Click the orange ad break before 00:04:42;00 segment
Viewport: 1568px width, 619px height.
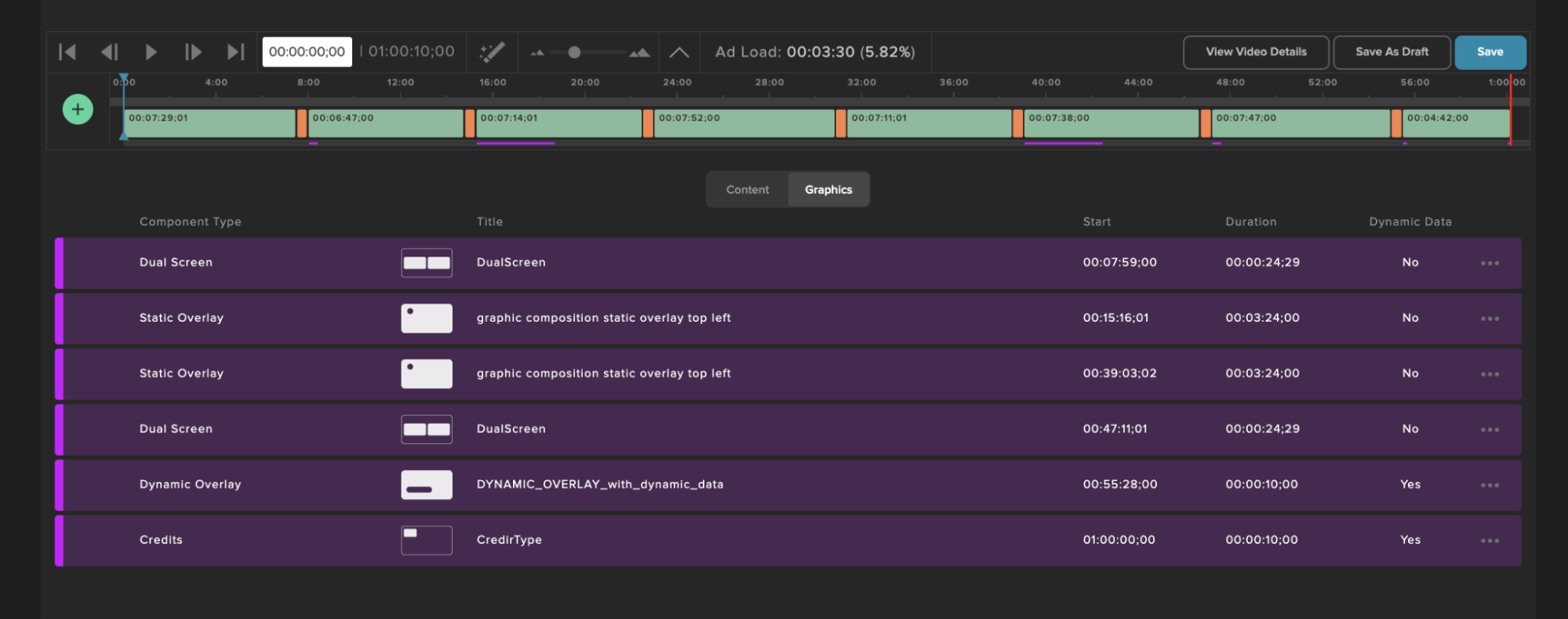[x=1397, y=123]
